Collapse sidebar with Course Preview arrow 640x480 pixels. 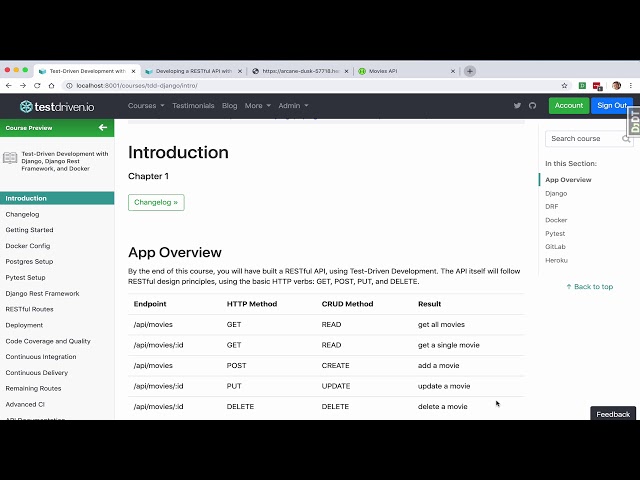(103, 128)
